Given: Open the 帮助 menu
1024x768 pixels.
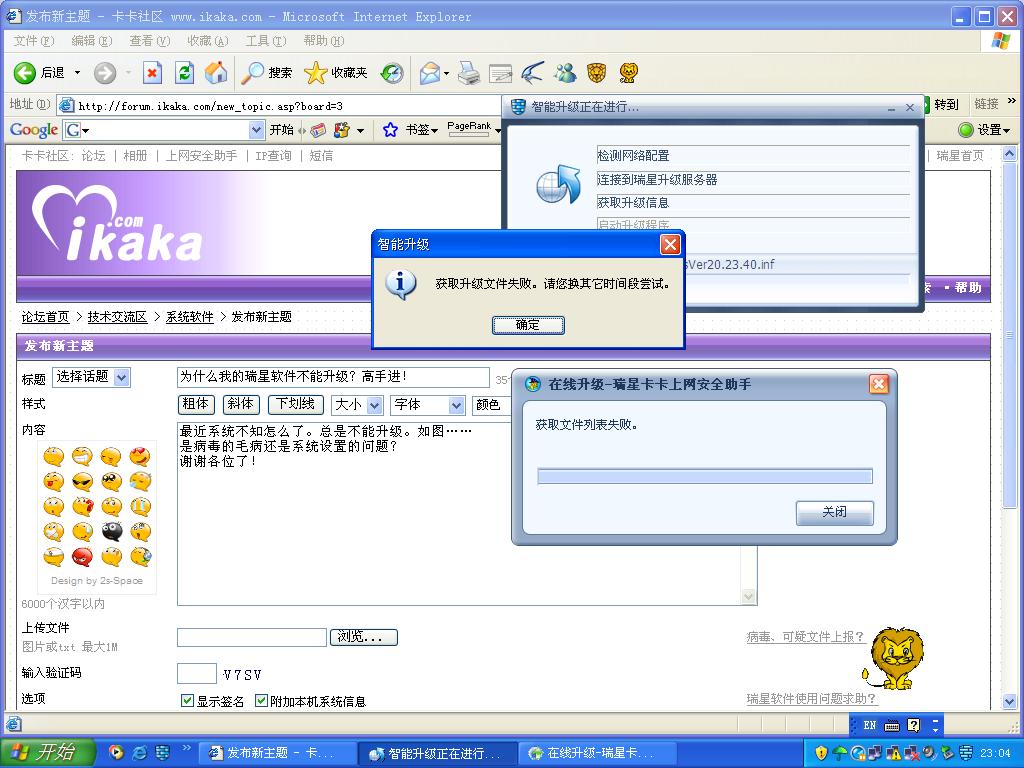Looking at the screenshot, I should coord(324,40).
